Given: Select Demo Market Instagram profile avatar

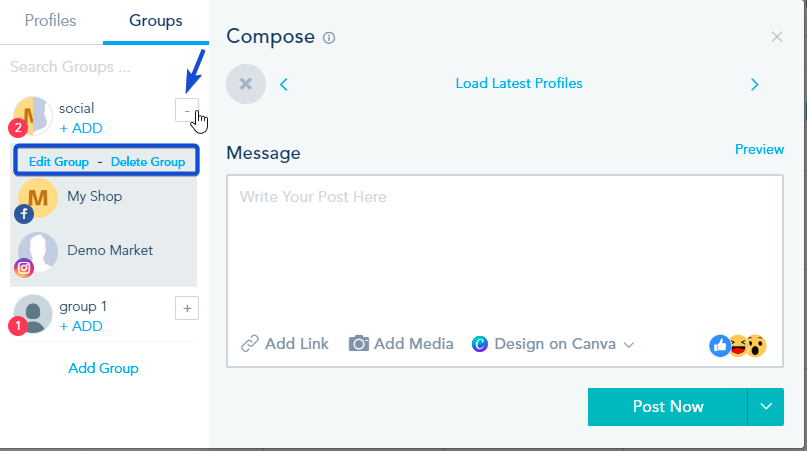Looking at the screenshot, I should click(x=38, y=252).
